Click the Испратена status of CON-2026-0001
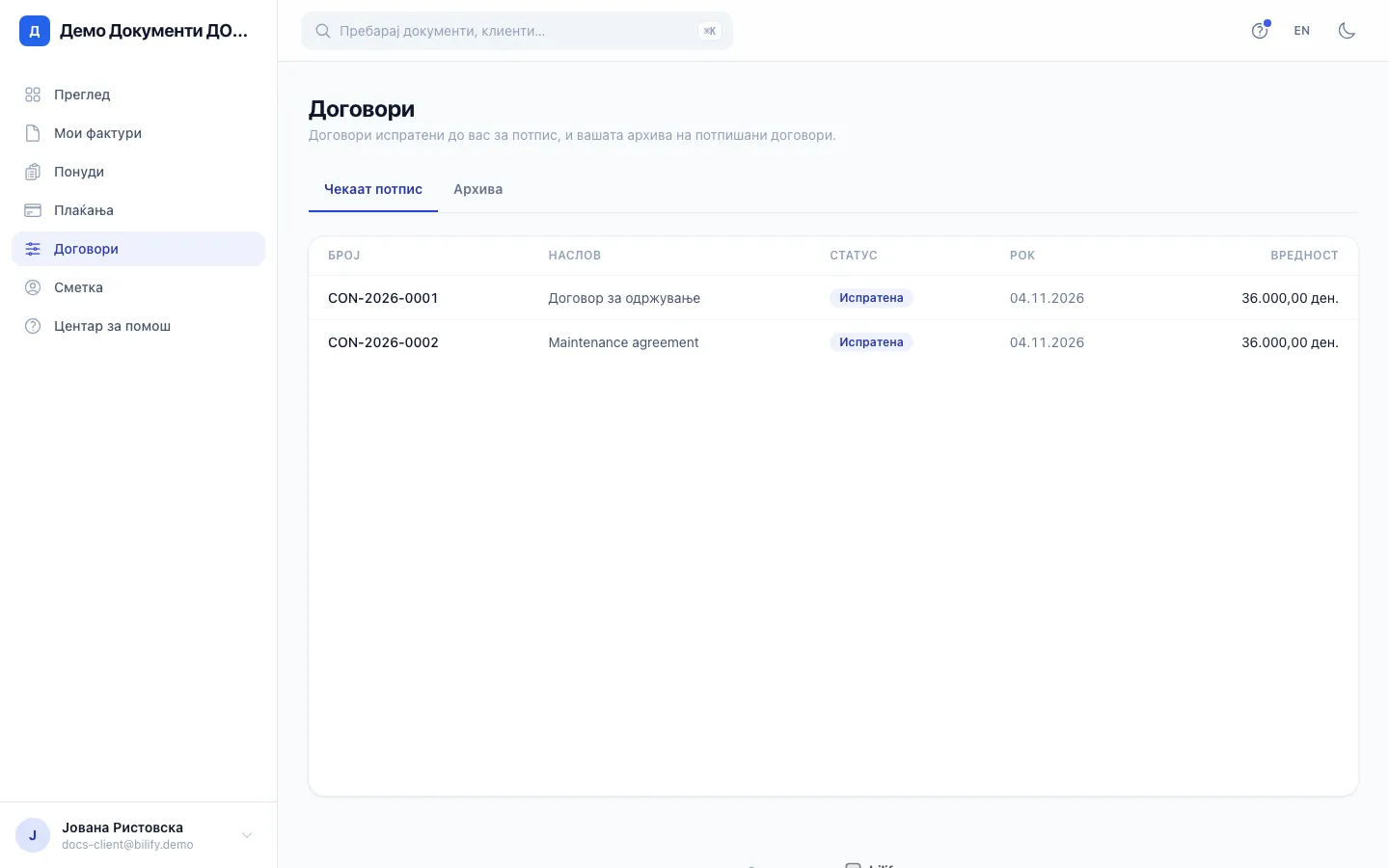Image resolution: width=1389 pixels, height=868 pixels. coord(871,298)
